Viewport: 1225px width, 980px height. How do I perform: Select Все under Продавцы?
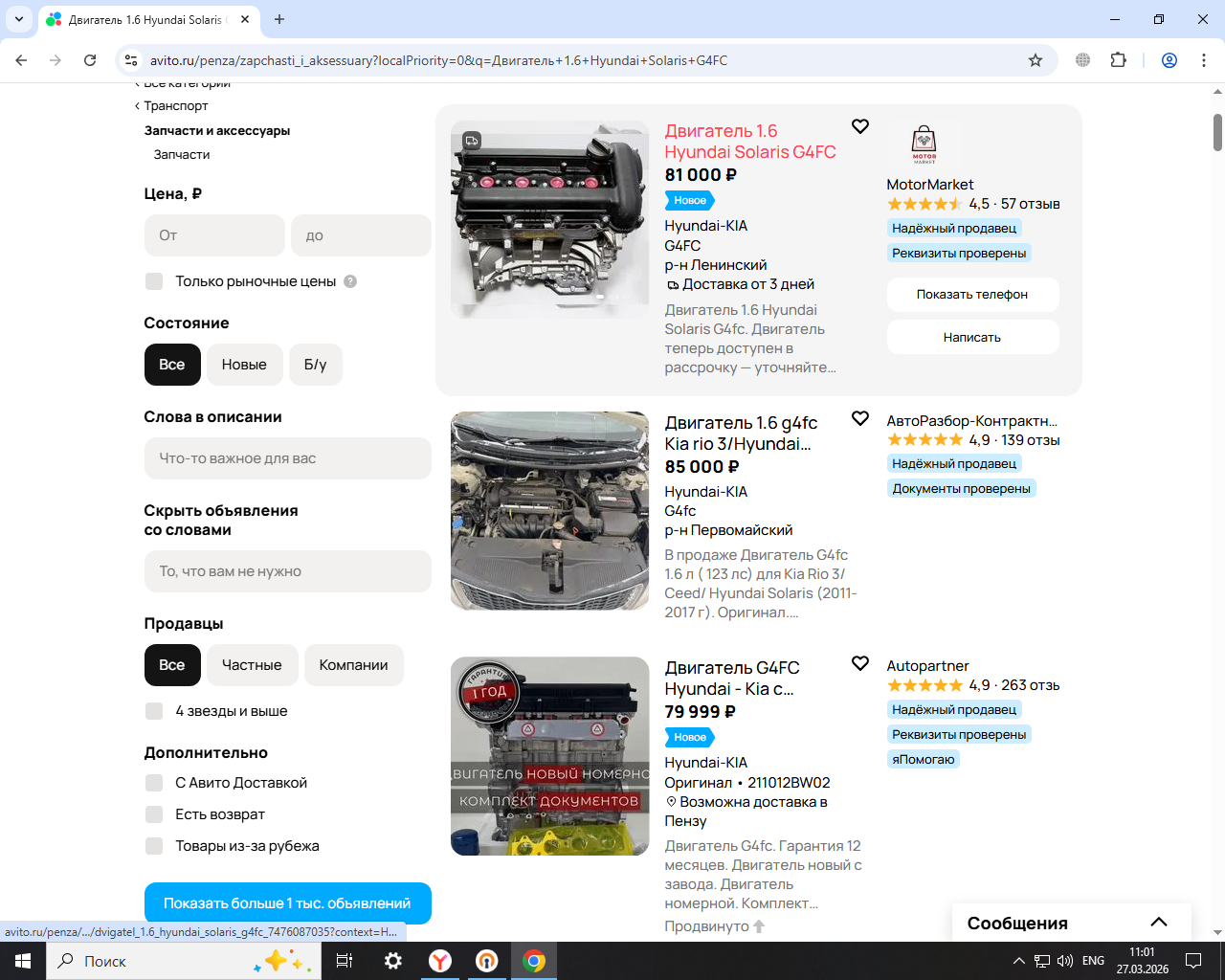pos(172,665)
